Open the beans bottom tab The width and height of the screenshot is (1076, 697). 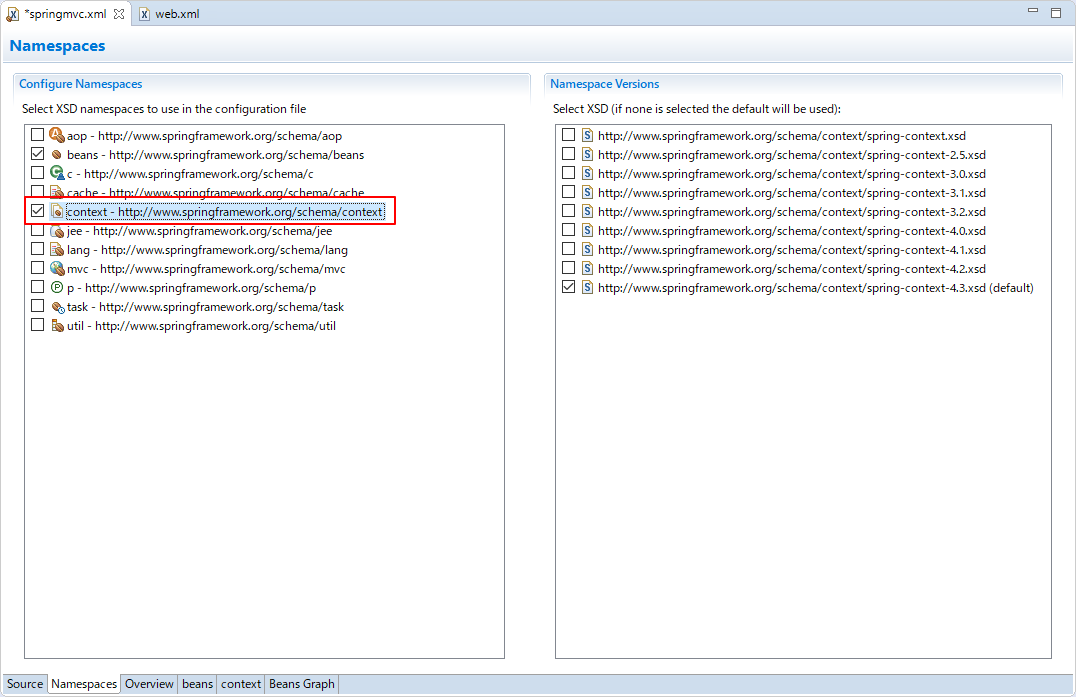[x=197, y=684]
